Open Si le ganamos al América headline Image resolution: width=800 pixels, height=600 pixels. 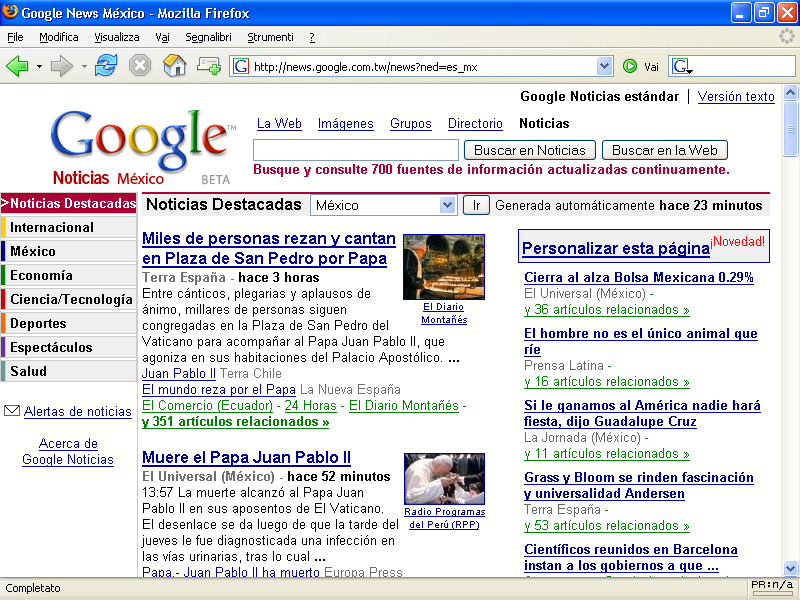point(642,413)
